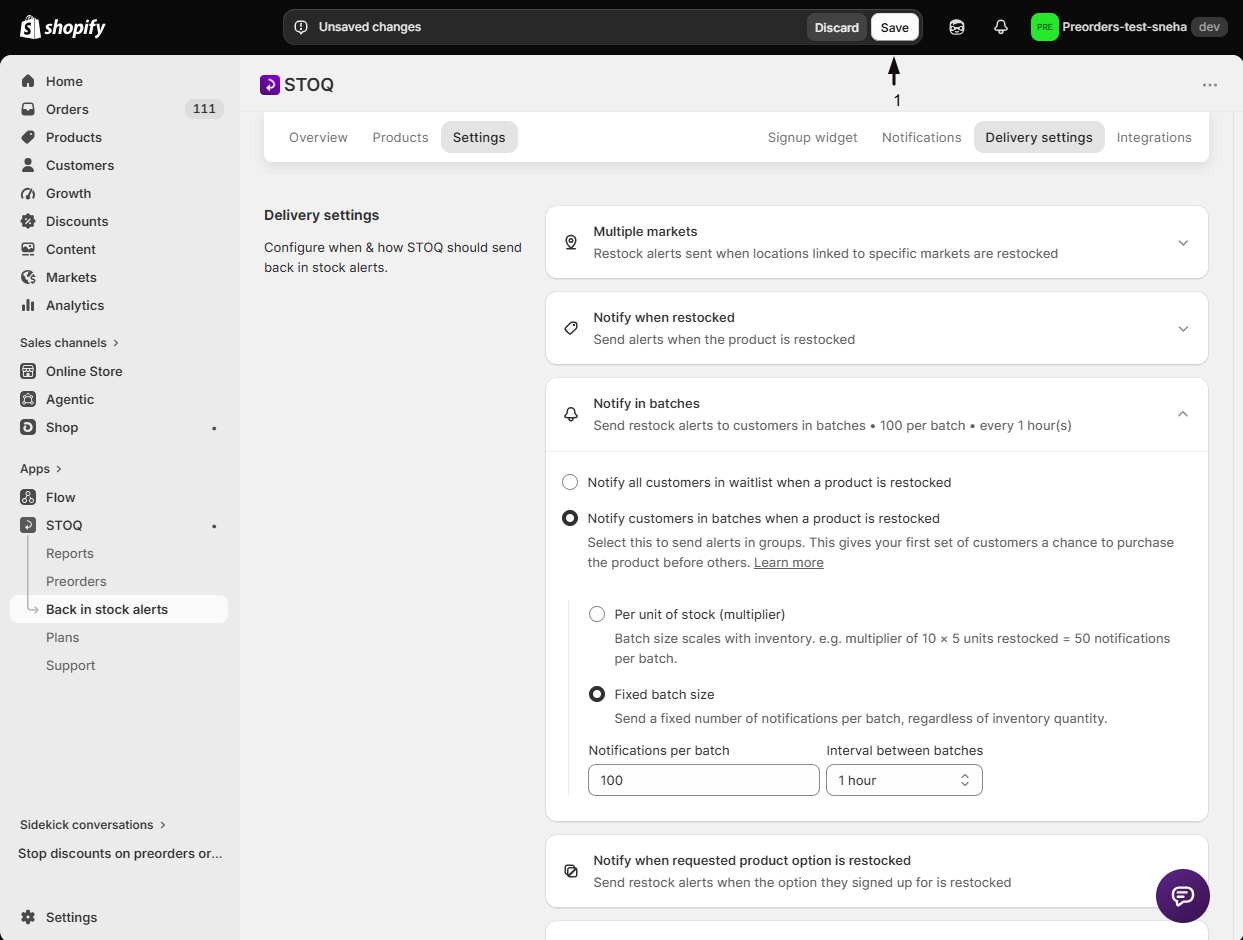
Task: Open the three-dot more actions menu
Action: coord(1210,85)
